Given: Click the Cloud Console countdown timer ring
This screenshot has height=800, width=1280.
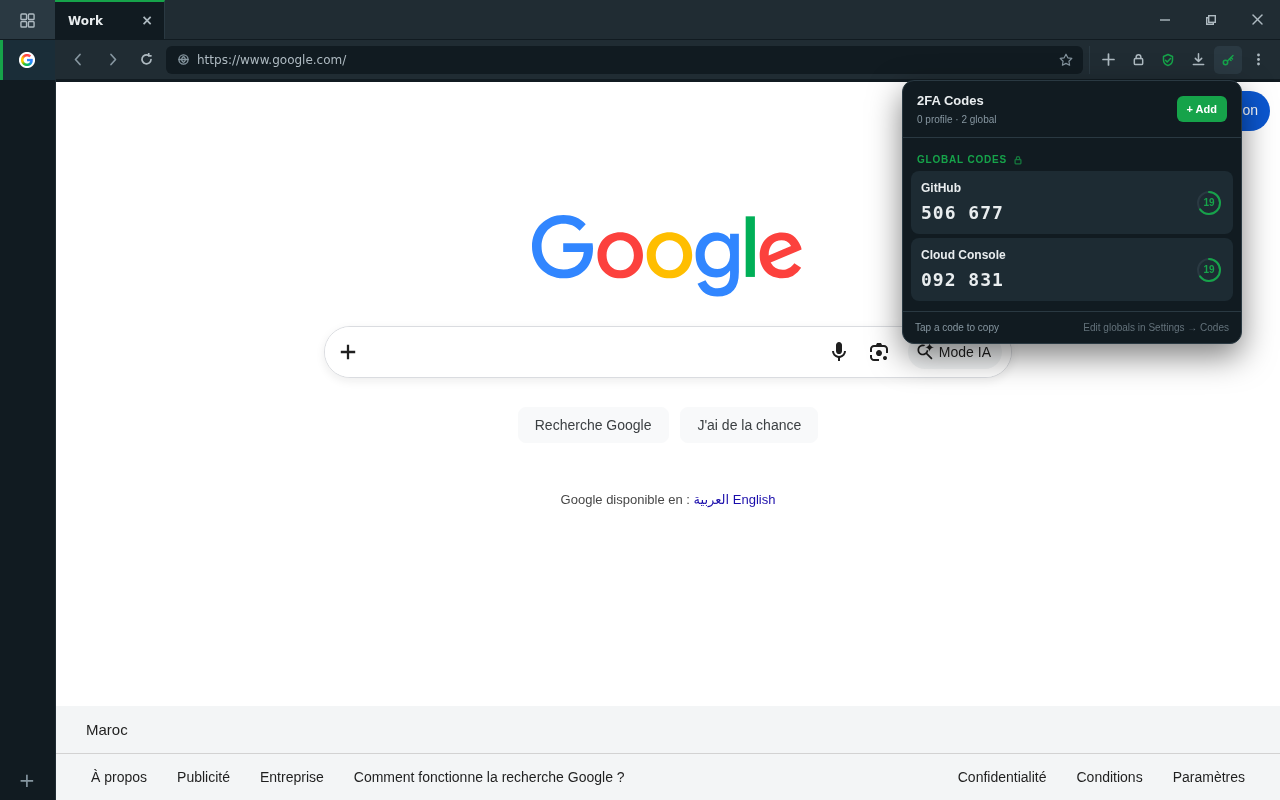Looking at the screenshot, I should (x=1209, y=270).
